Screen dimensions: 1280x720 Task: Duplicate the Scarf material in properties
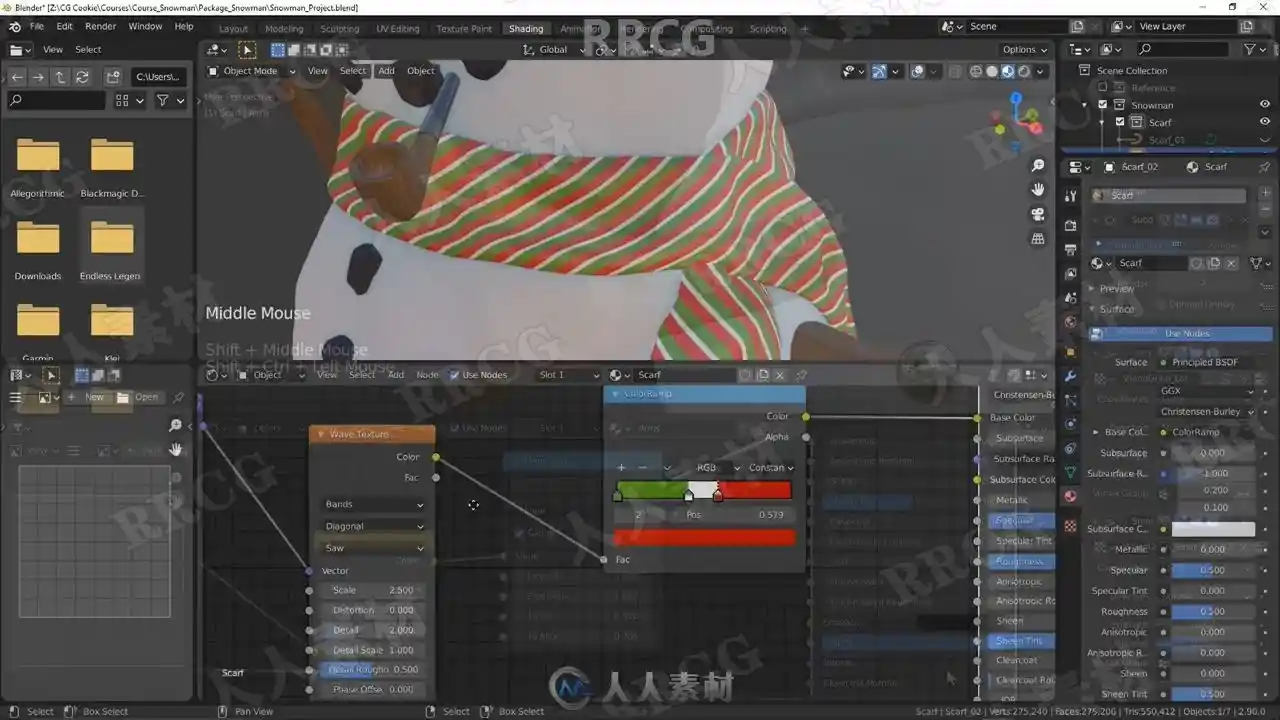point(1214,263)
